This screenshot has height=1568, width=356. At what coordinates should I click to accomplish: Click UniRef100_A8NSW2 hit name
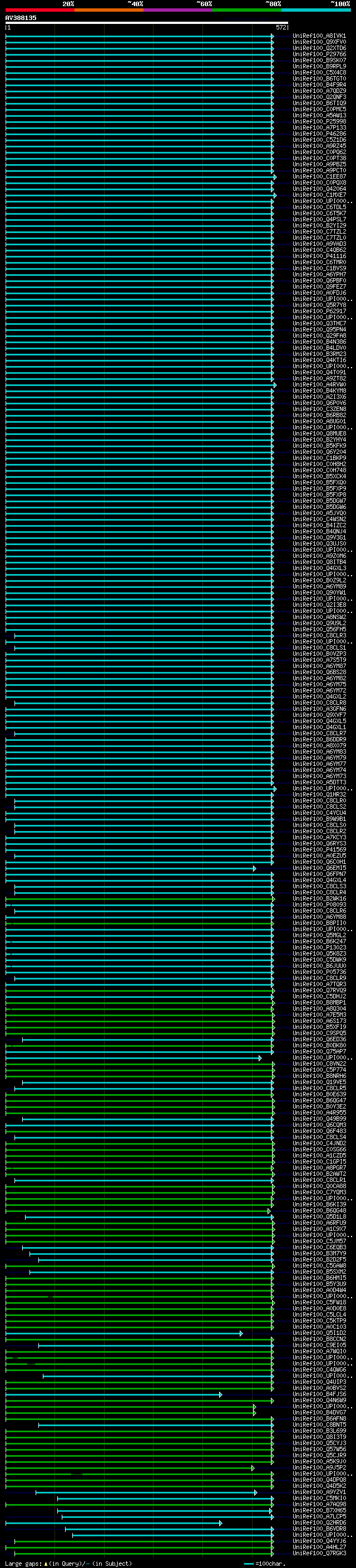coord(319,617)
